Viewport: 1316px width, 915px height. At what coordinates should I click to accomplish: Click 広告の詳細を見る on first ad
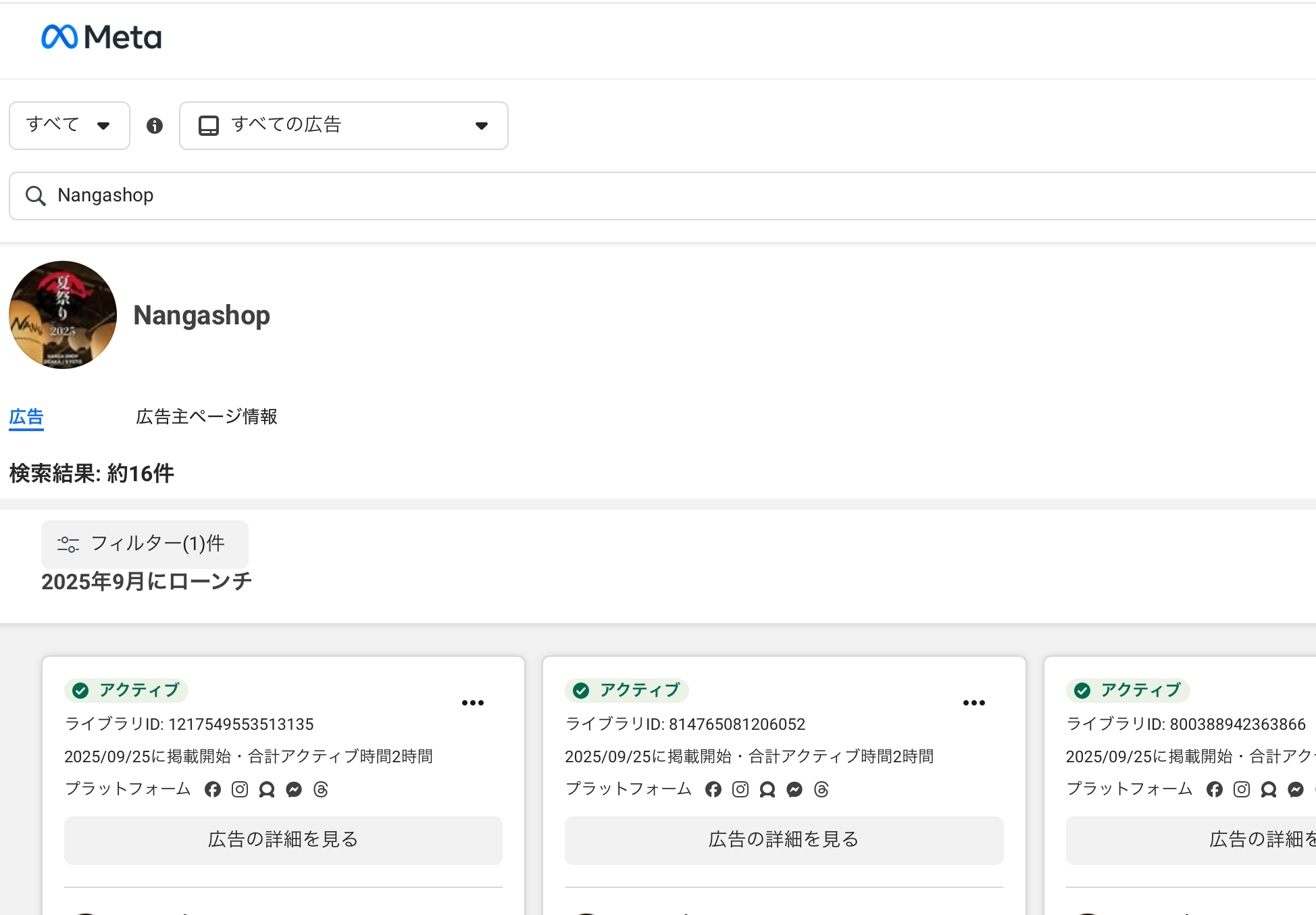click(283, 840)
